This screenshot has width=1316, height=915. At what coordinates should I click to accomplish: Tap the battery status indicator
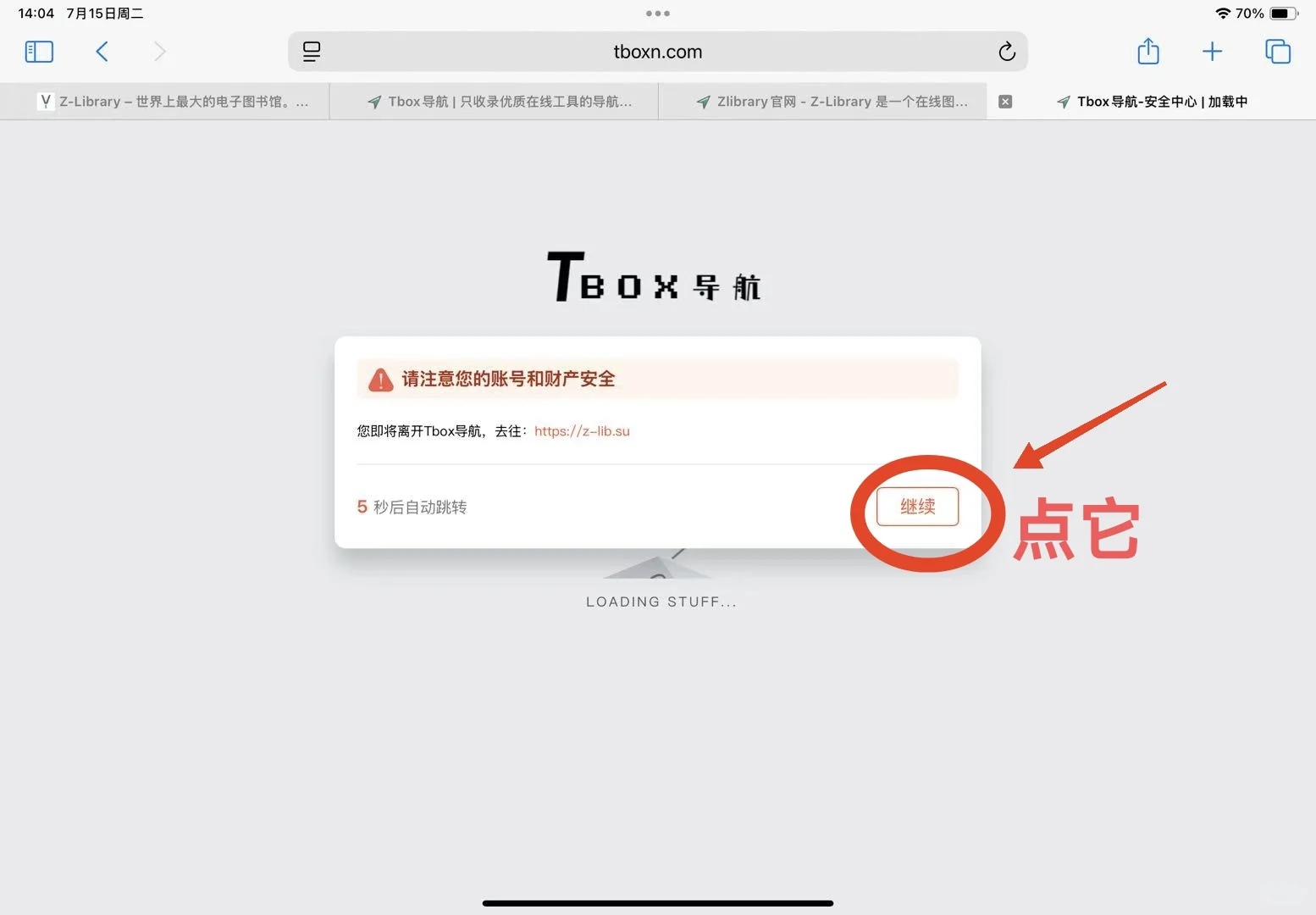pos(1283,14)
